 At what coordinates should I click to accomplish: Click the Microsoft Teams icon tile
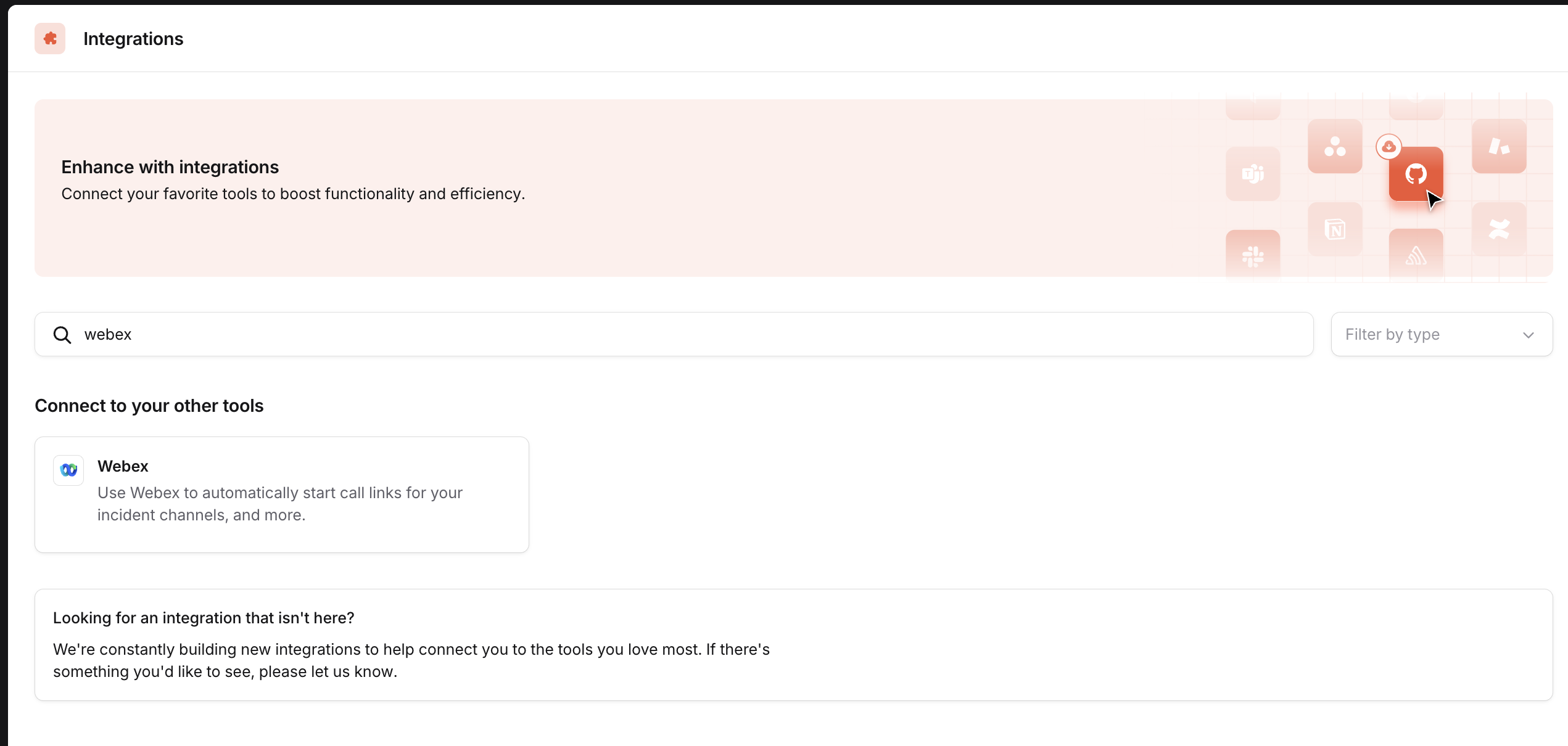1253,174
